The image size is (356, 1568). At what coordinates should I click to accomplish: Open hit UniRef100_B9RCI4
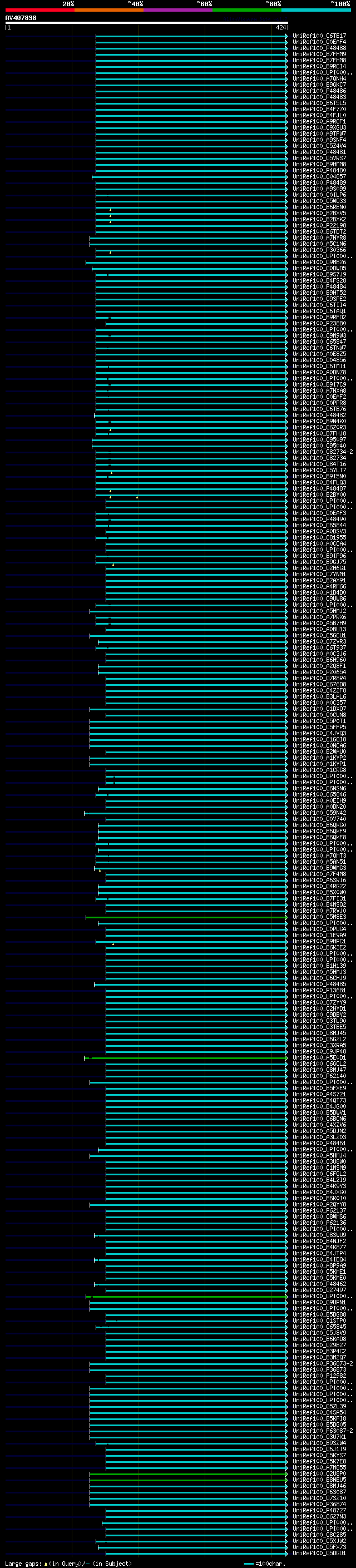[x=319, y=66]
